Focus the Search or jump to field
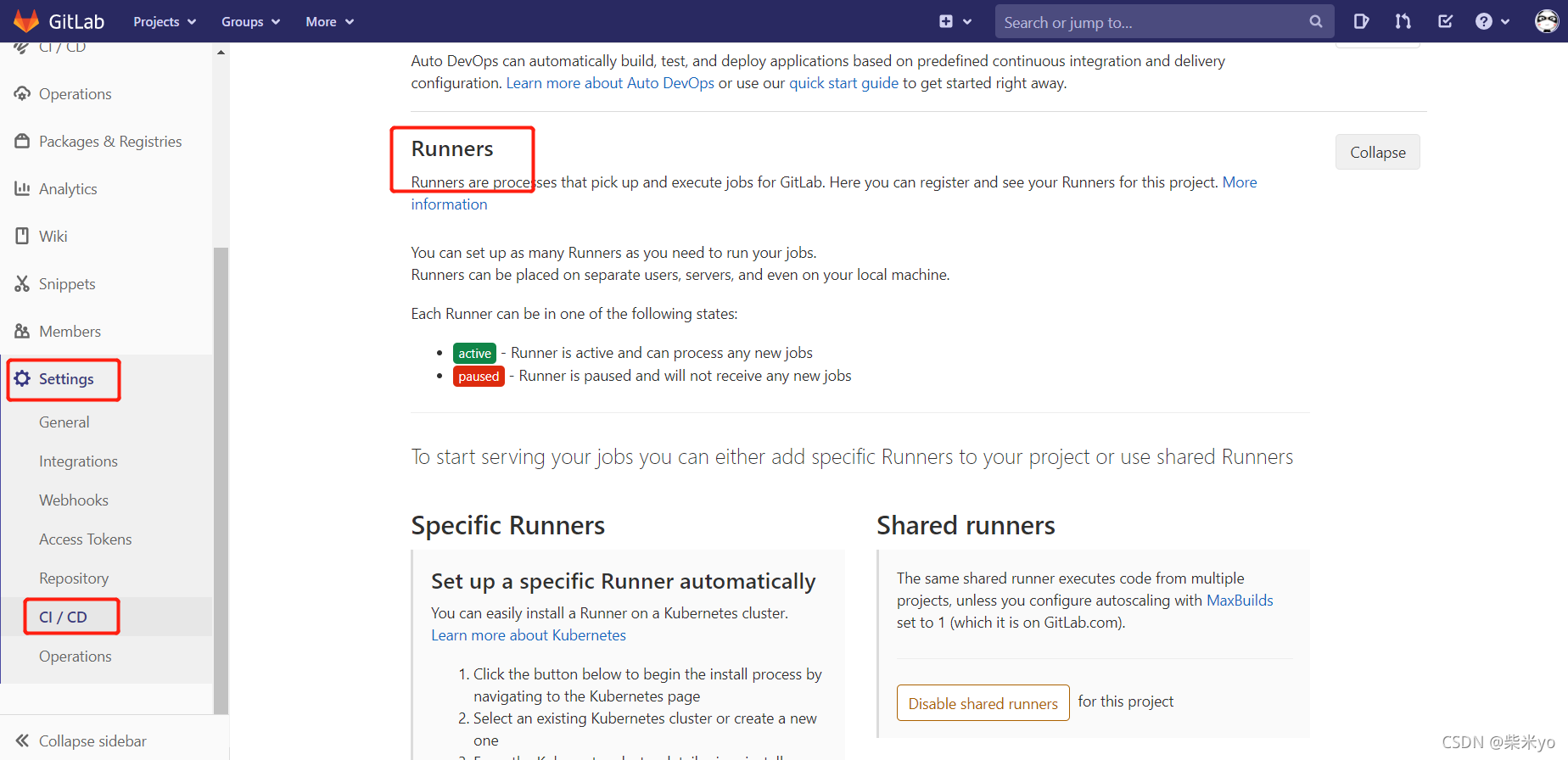Viewport: 1568px width, 760px height. [x=1164, y=22]
